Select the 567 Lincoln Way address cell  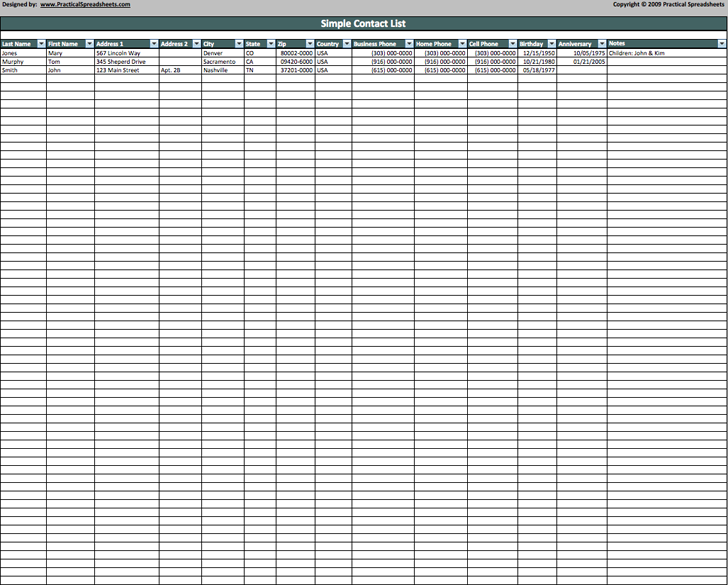(x=127, y=53)
